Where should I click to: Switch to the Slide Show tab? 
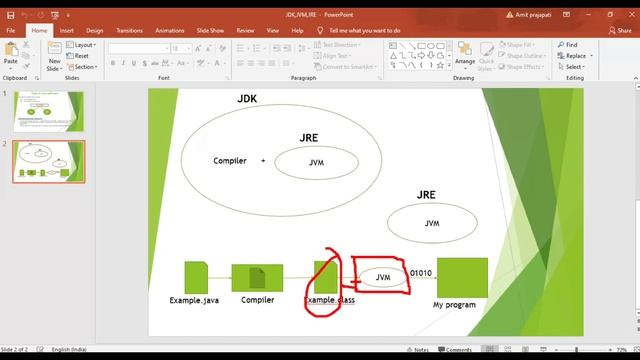coord(210,31)
